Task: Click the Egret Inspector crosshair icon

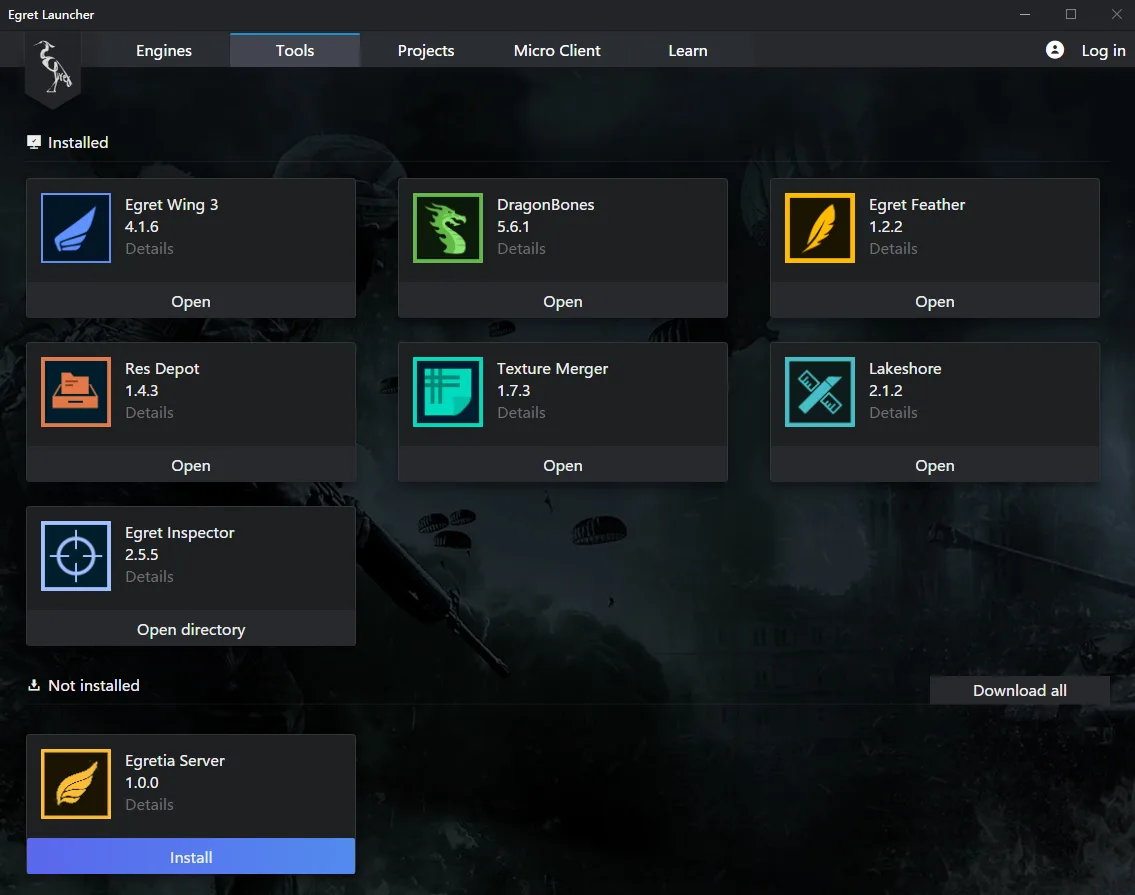Action: [76, 556]
